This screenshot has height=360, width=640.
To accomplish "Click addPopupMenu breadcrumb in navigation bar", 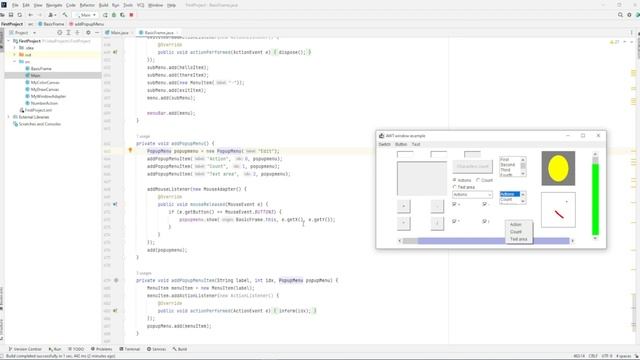I will tap(87, 24).
